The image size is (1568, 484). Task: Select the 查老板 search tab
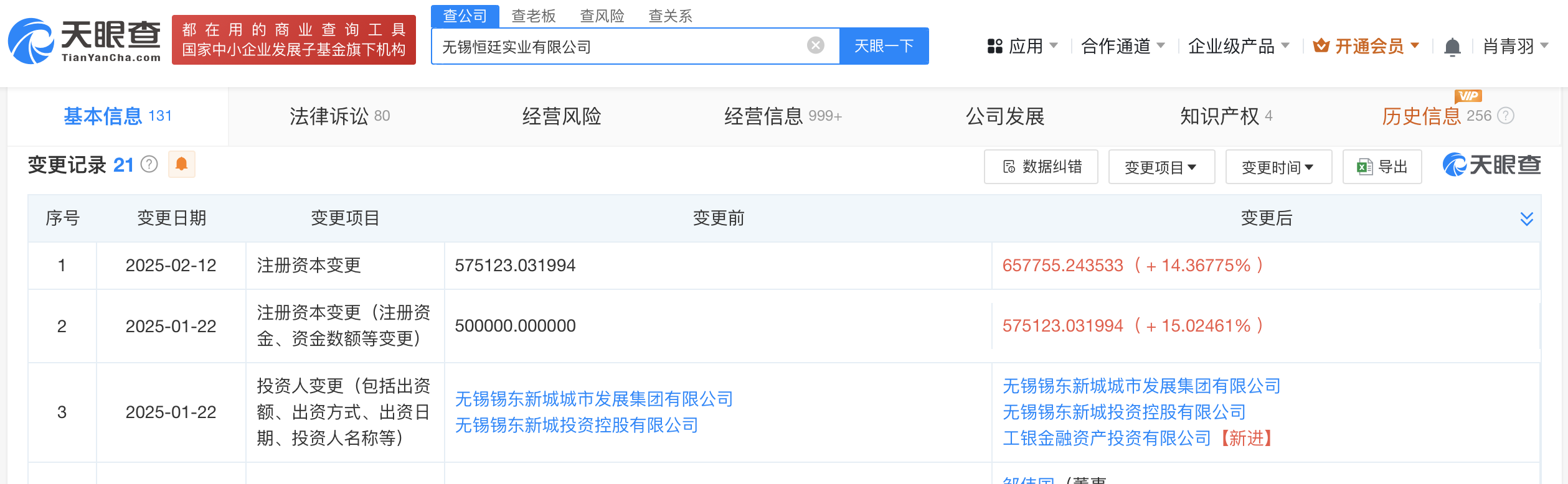(x=534, y=16)
